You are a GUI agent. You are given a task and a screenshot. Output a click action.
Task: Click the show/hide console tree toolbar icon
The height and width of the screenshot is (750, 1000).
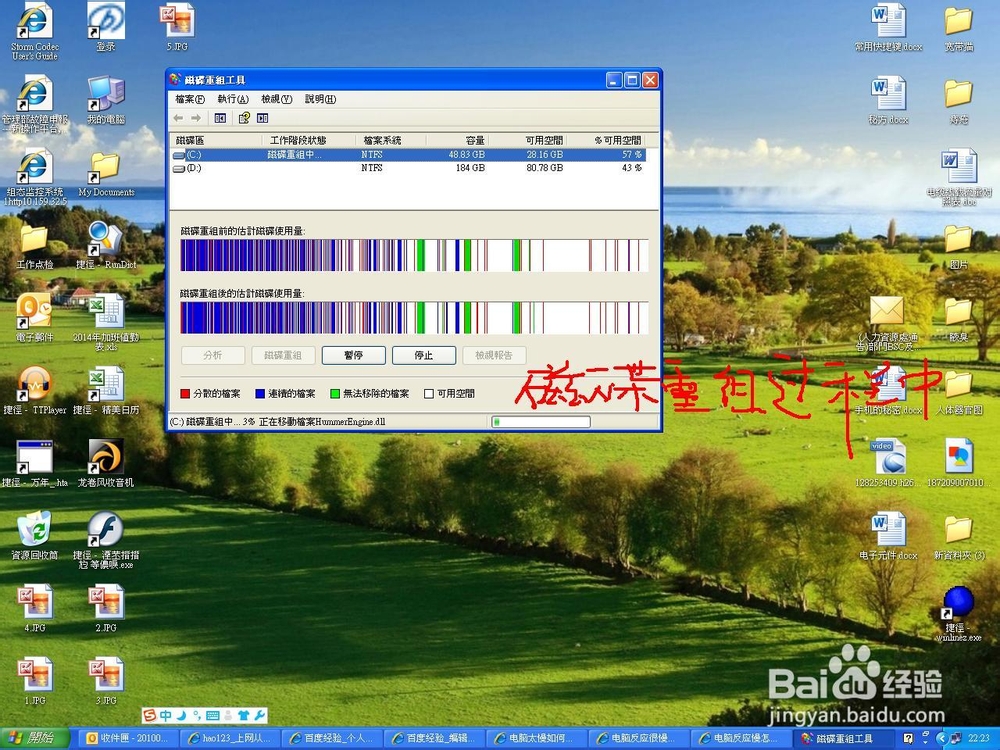220,119
